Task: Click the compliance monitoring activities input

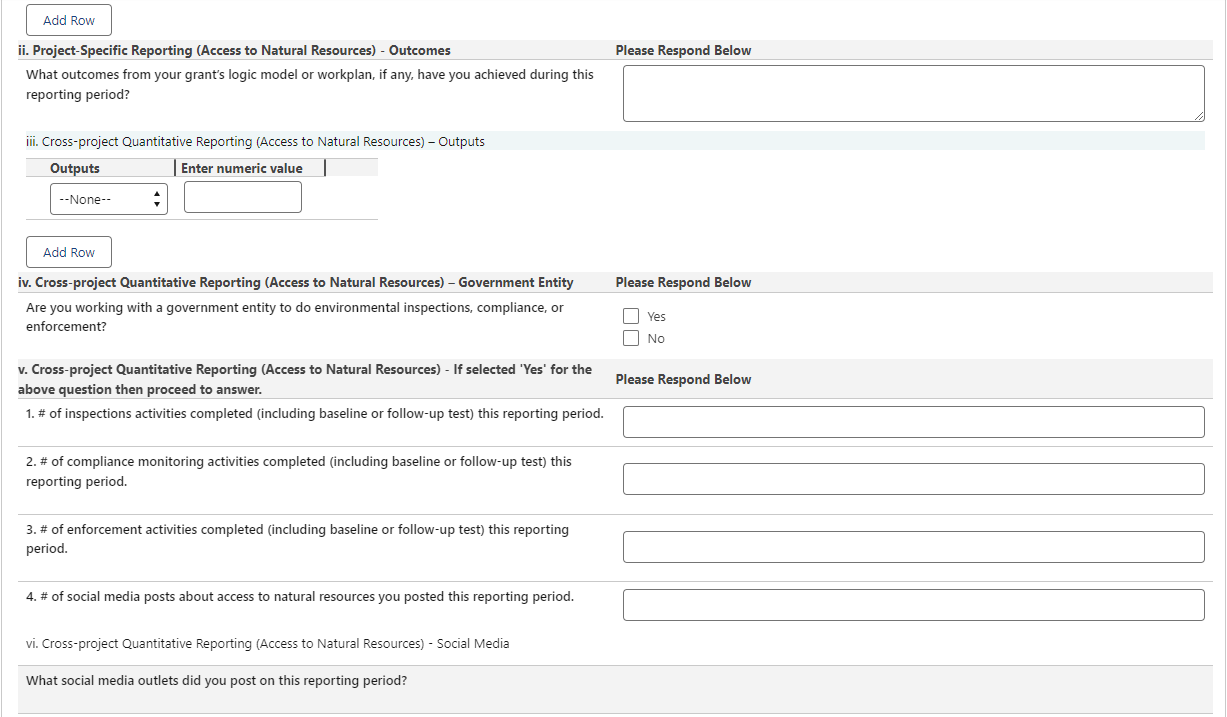Action: pos(912,479)
